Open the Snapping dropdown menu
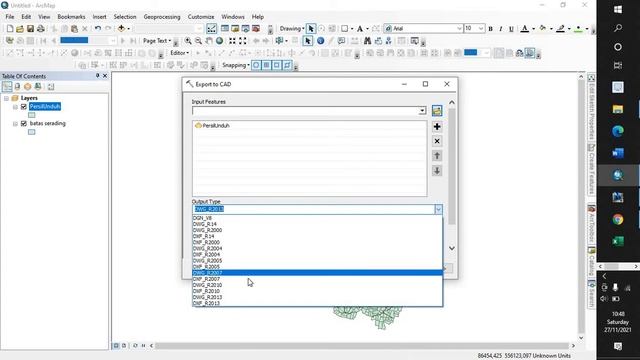Viewport: 640px width, 360px height. (236, 65)
